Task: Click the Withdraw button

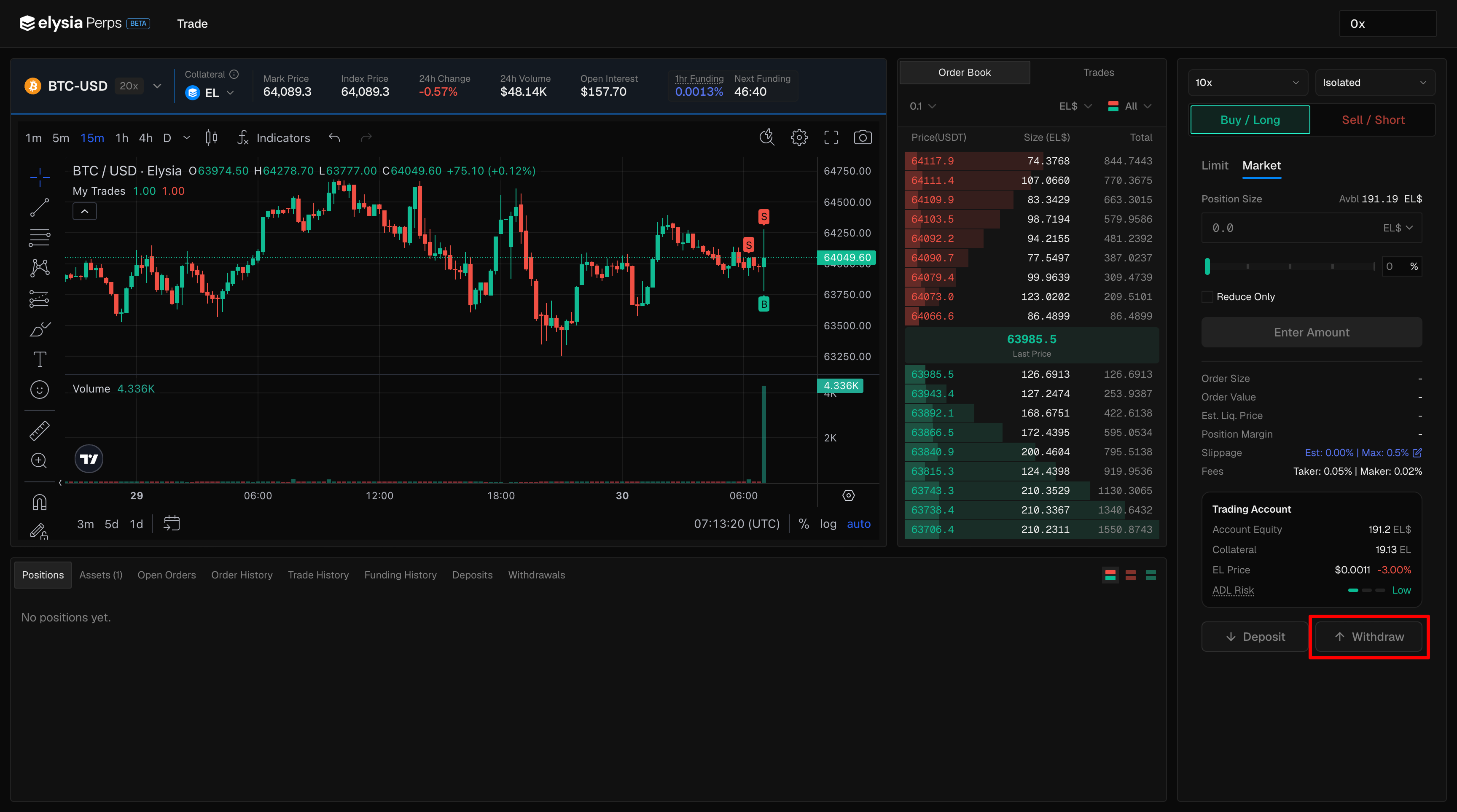Action: point(1369,637)
